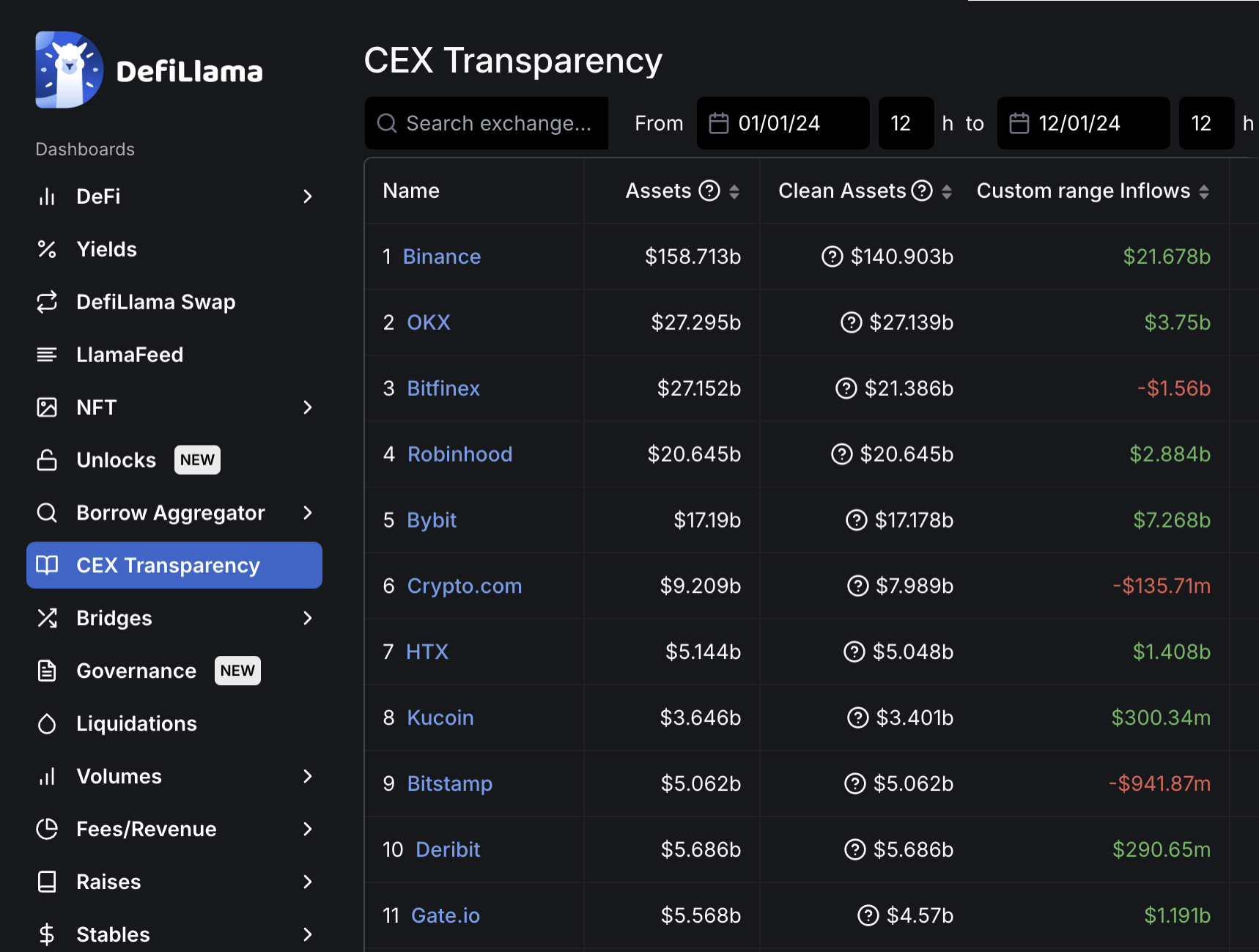
Task: Click the Search exchange input field
Action: (x=486, y=123)
